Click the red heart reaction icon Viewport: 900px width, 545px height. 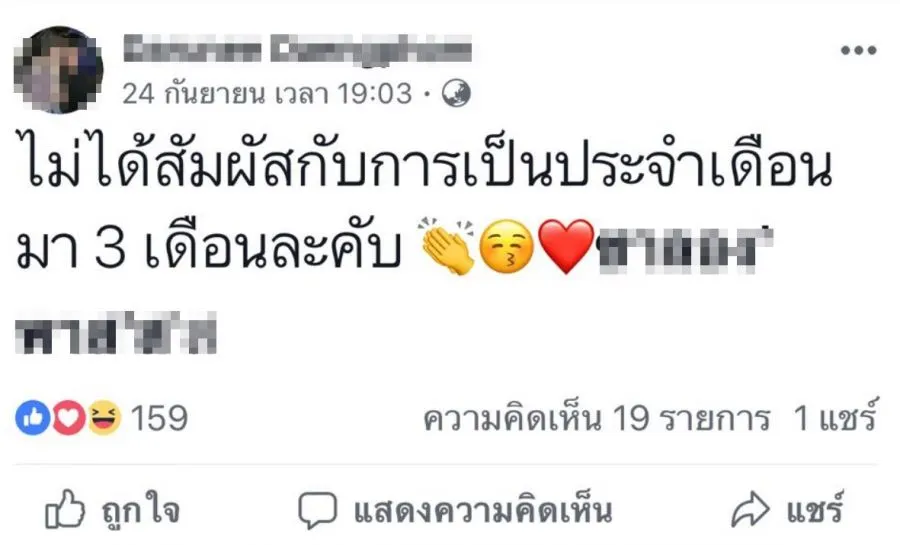(69, 417)
